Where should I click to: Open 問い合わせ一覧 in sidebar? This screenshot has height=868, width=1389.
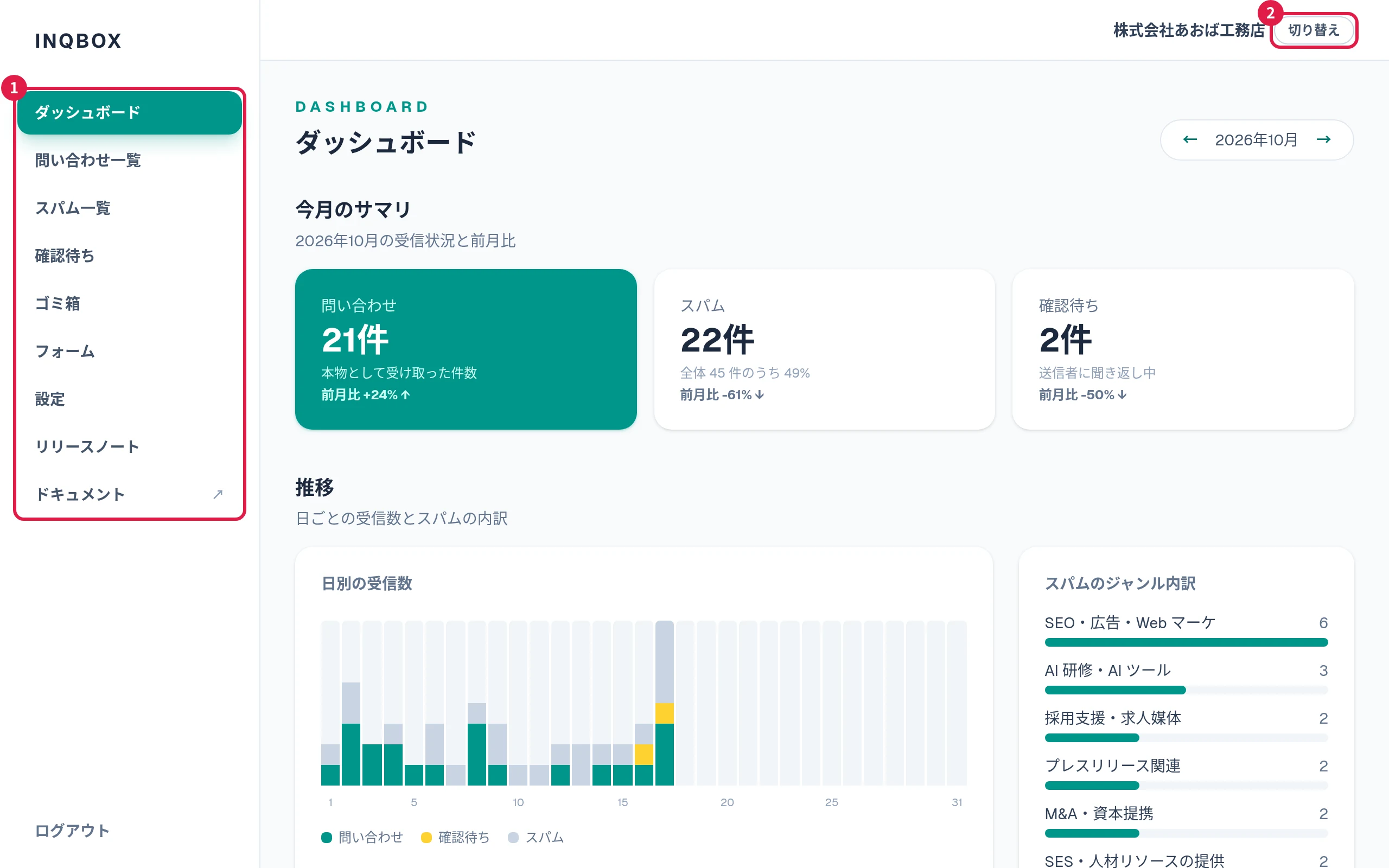(x=129, y=160)
